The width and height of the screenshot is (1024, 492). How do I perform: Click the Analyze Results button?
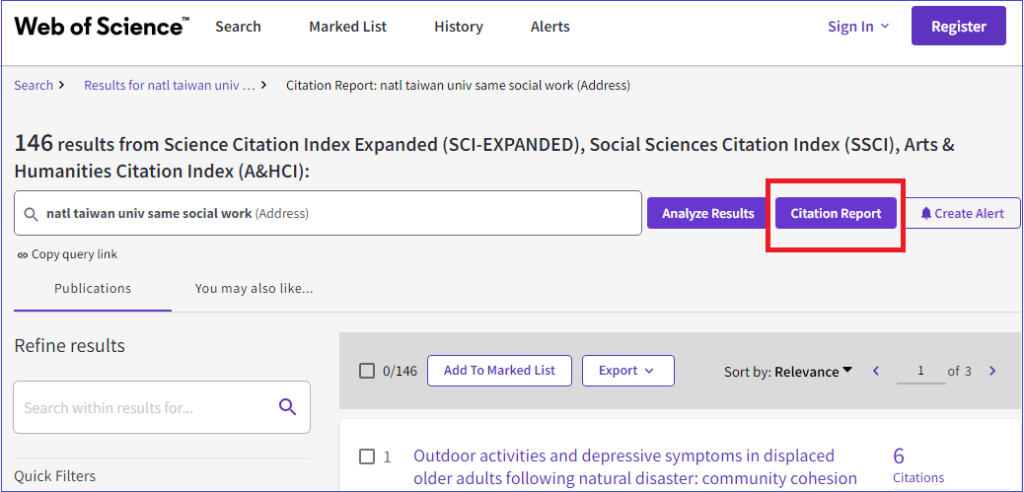coord(708,213)
